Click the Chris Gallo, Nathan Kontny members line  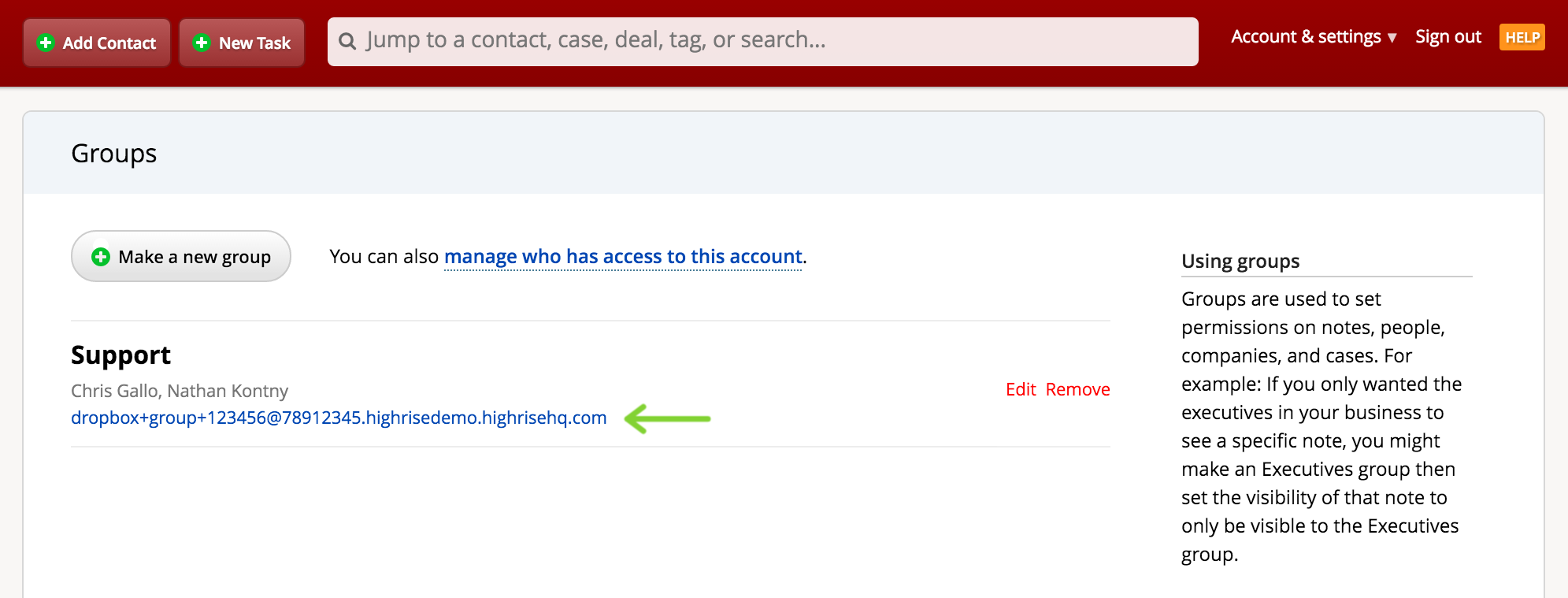coord(180,391)
